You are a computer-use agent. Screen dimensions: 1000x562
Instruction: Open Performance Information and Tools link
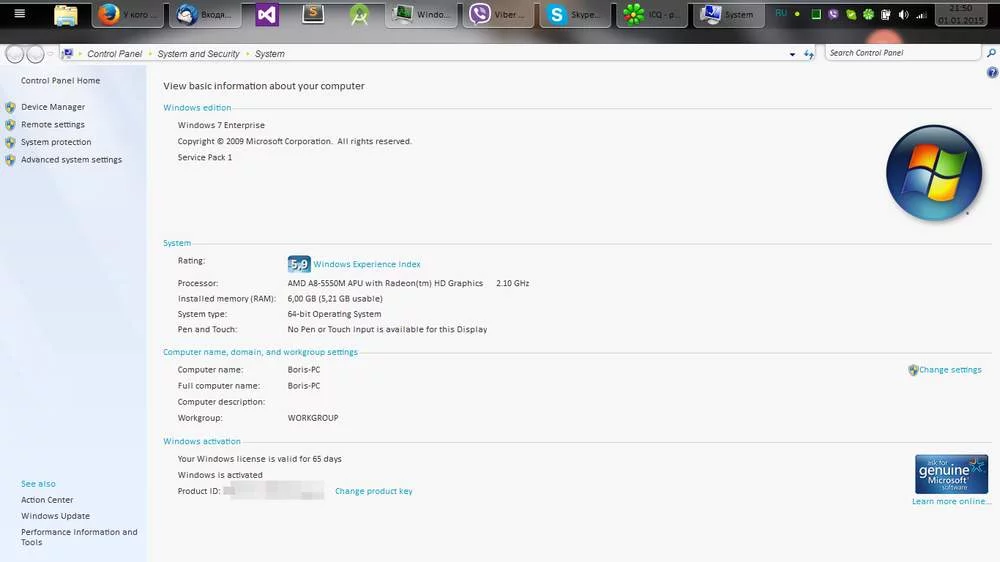(79, 537)
